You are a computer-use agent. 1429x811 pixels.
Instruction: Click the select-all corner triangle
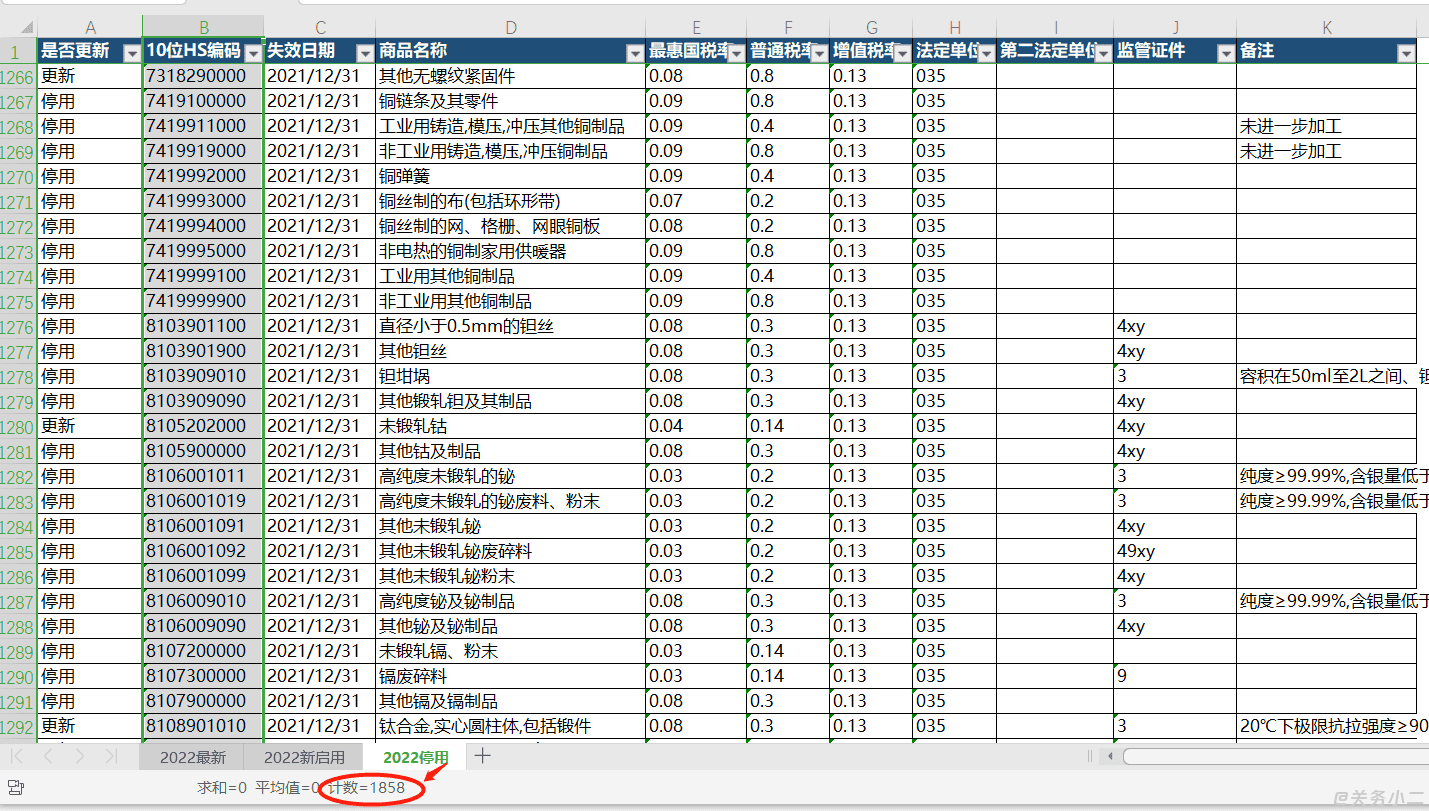click(18, 27)
